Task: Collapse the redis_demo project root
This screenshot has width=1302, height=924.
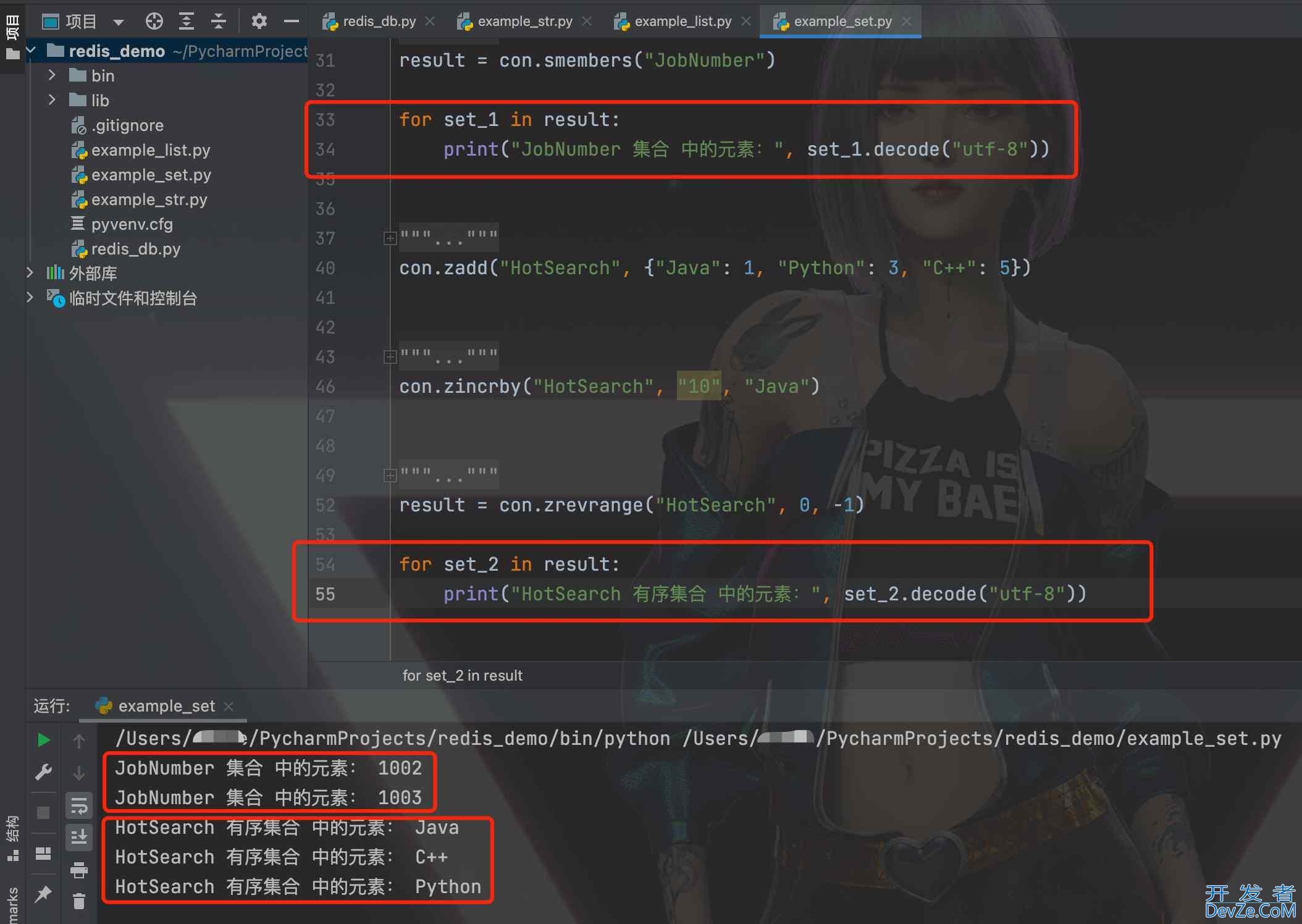Action: pos(31,50)
